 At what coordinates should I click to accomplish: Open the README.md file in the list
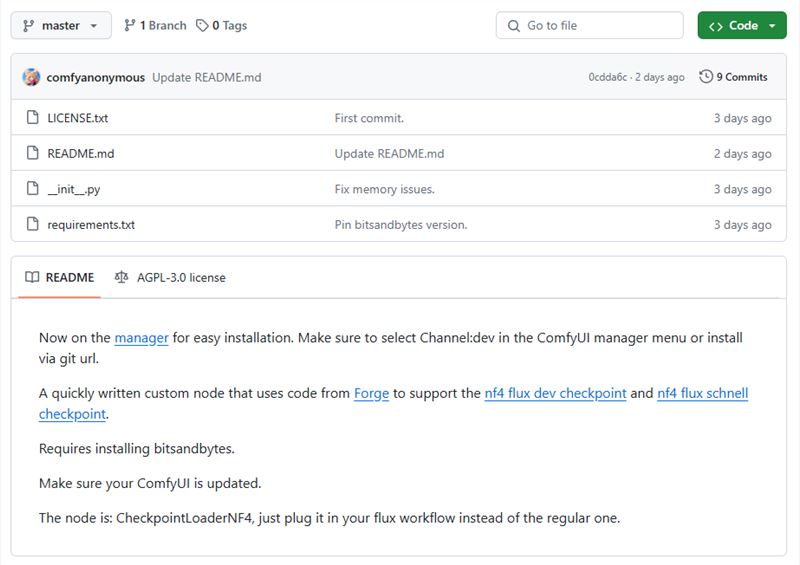[81, 154]
